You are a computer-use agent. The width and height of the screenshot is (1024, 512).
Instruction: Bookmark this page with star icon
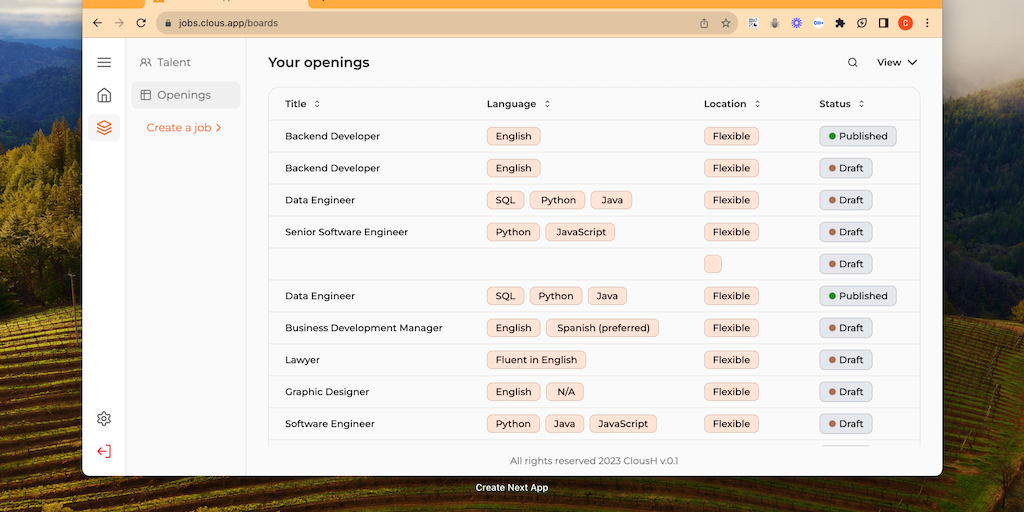click(726, 23)
